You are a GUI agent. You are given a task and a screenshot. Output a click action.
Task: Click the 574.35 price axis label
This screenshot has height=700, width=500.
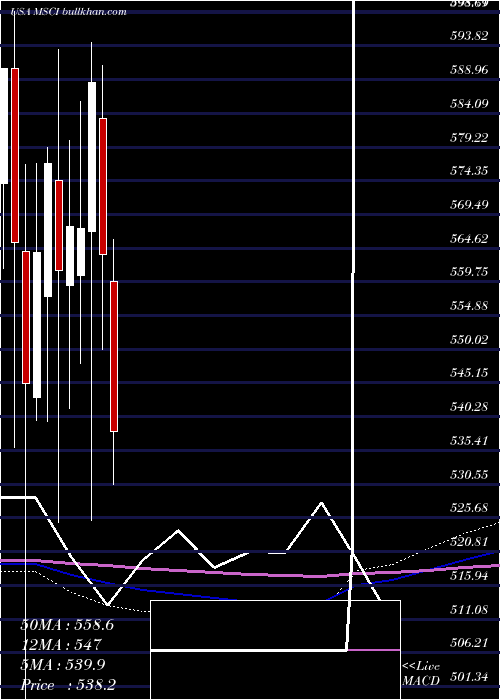point(468,172)
